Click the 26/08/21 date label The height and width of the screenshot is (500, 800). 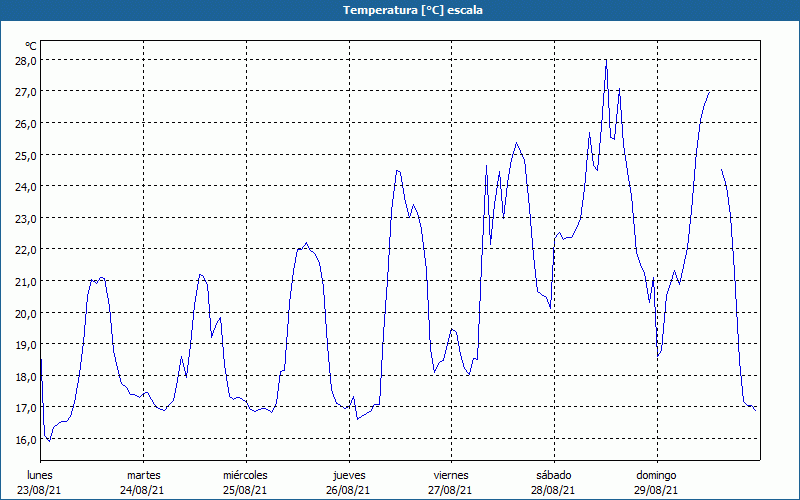[x=348, y=490]
